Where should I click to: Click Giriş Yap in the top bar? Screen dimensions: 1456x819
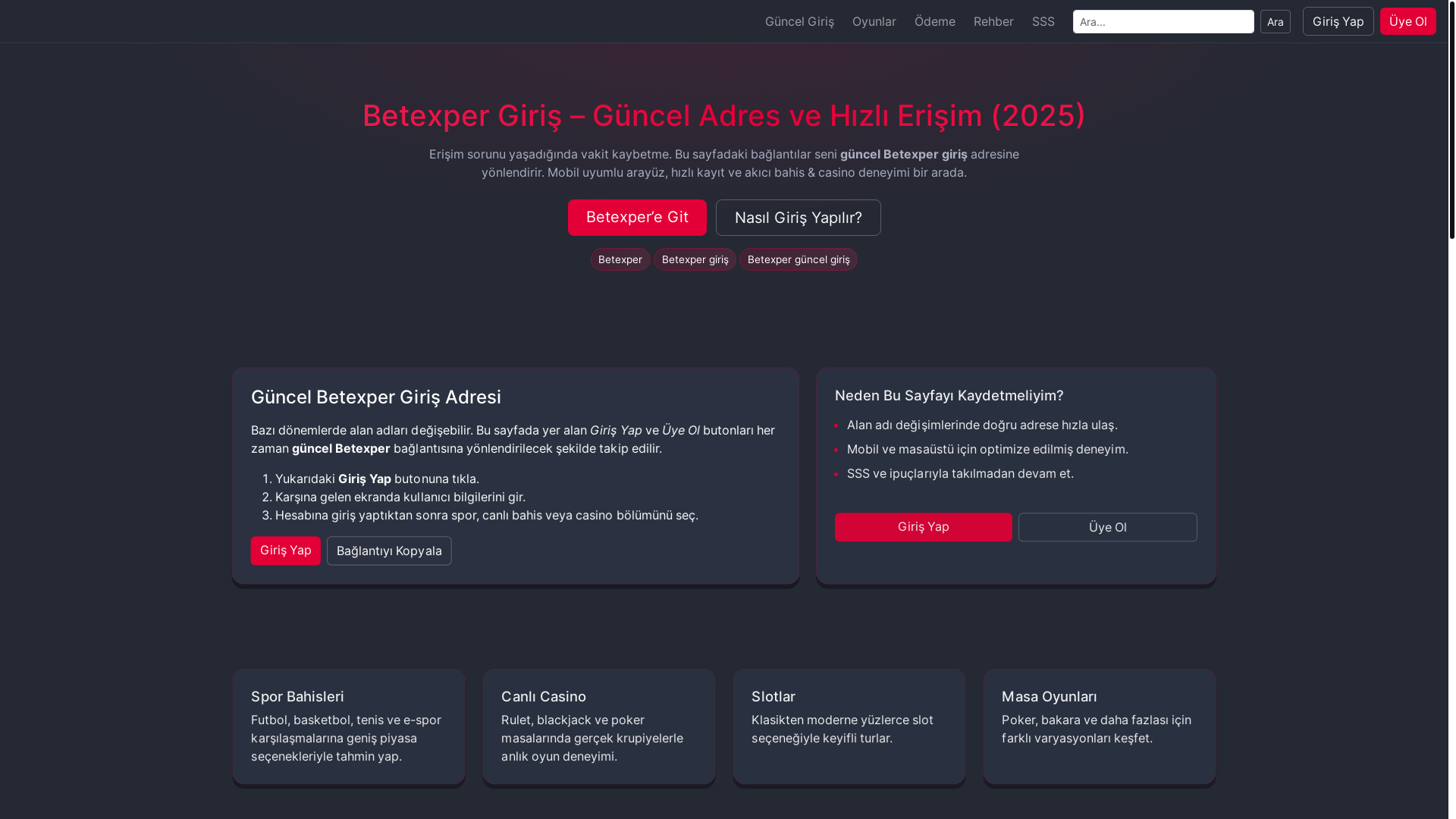click(x=1338, y=21)
